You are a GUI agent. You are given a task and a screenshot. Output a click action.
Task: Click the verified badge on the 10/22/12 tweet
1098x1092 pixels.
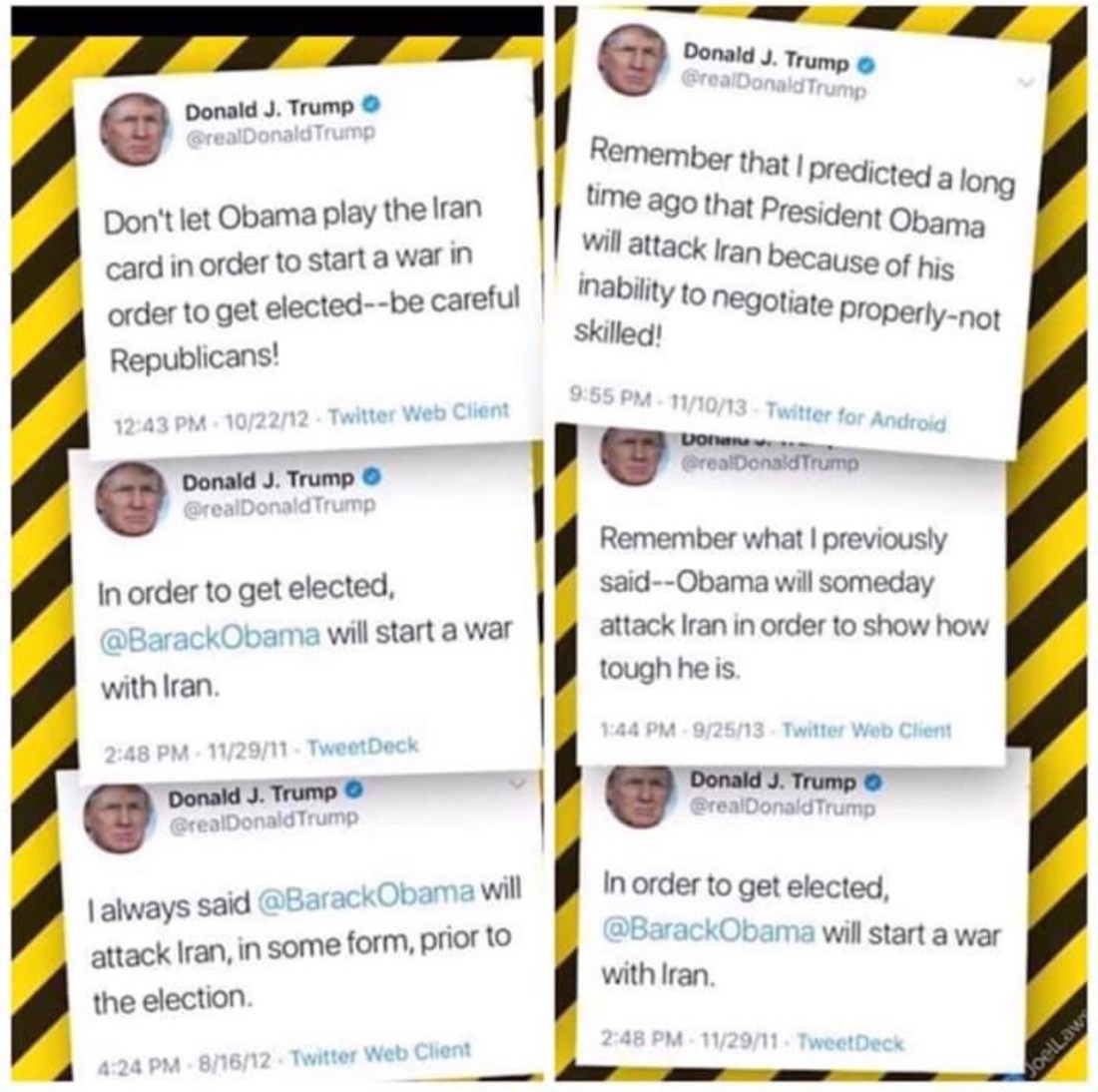[x=372, y=105]
